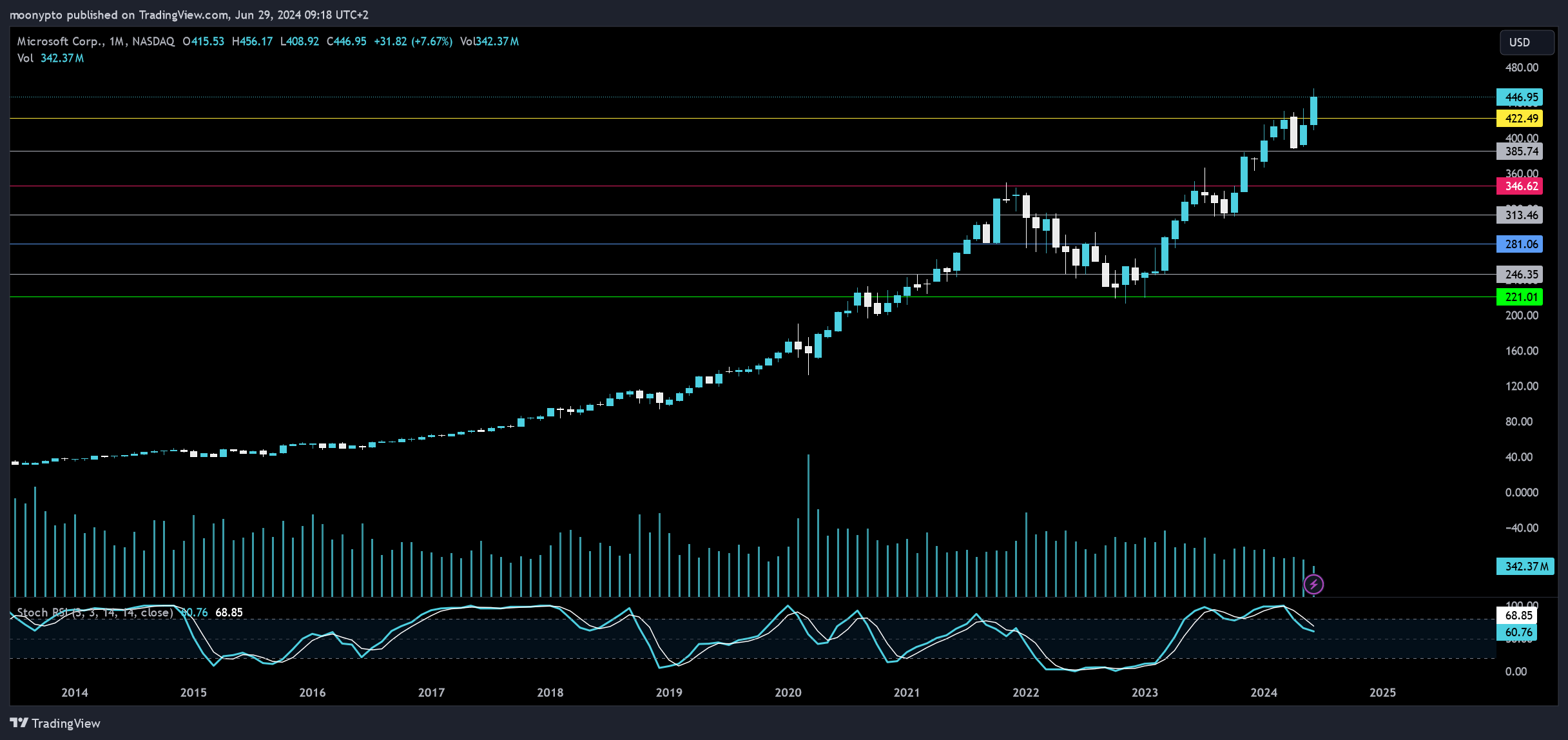This screenshot has height=740, width=1568.
Task: Click the 2019 label on time axis
Action: click(669, 692)
